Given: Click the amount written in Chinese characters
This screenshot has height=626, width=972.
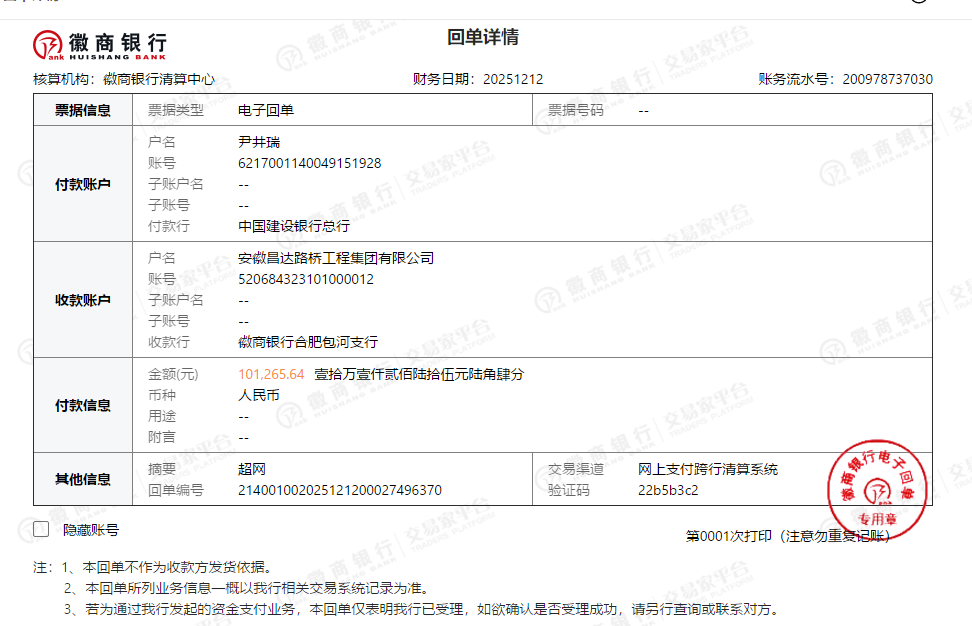Looking at the screenshot, I should [x=419, y=374].
